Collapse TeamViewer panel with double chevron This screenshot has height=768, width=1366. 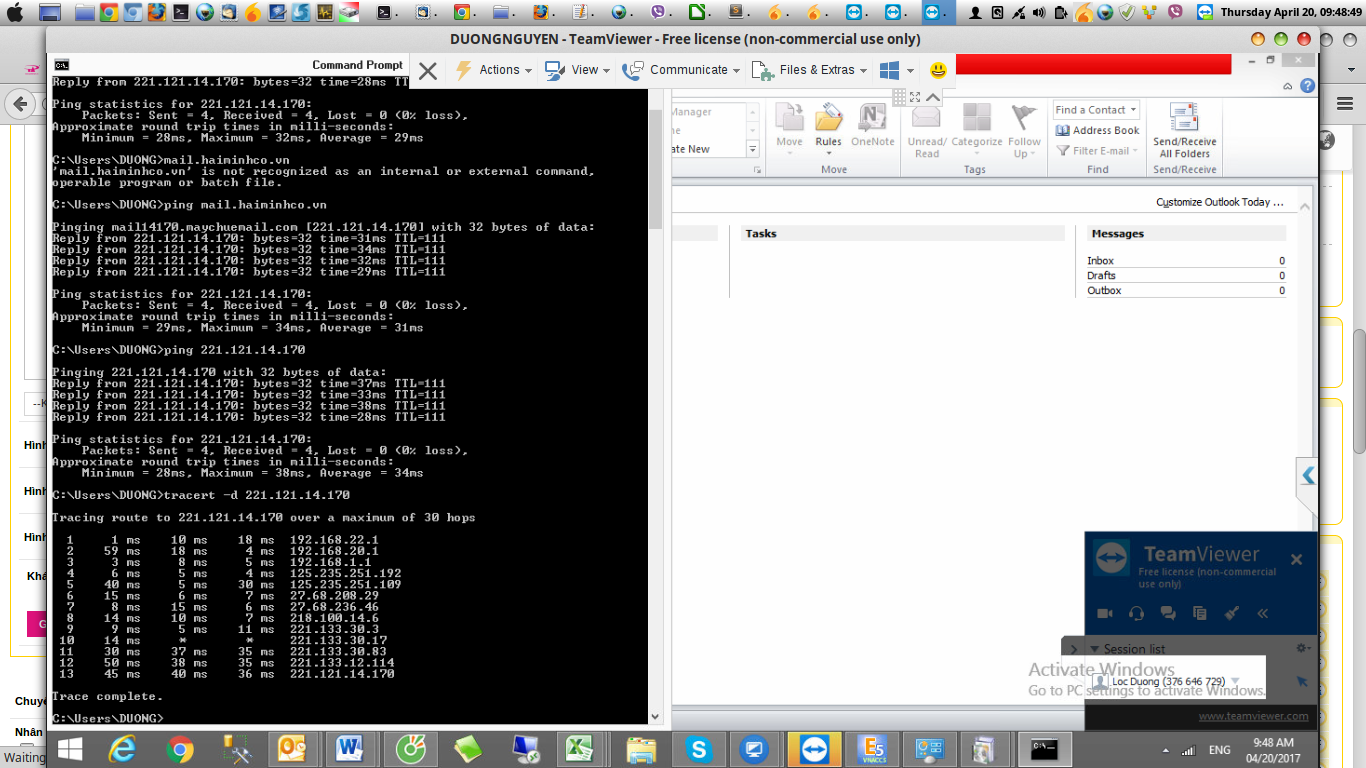click(x=1263, y=613)
